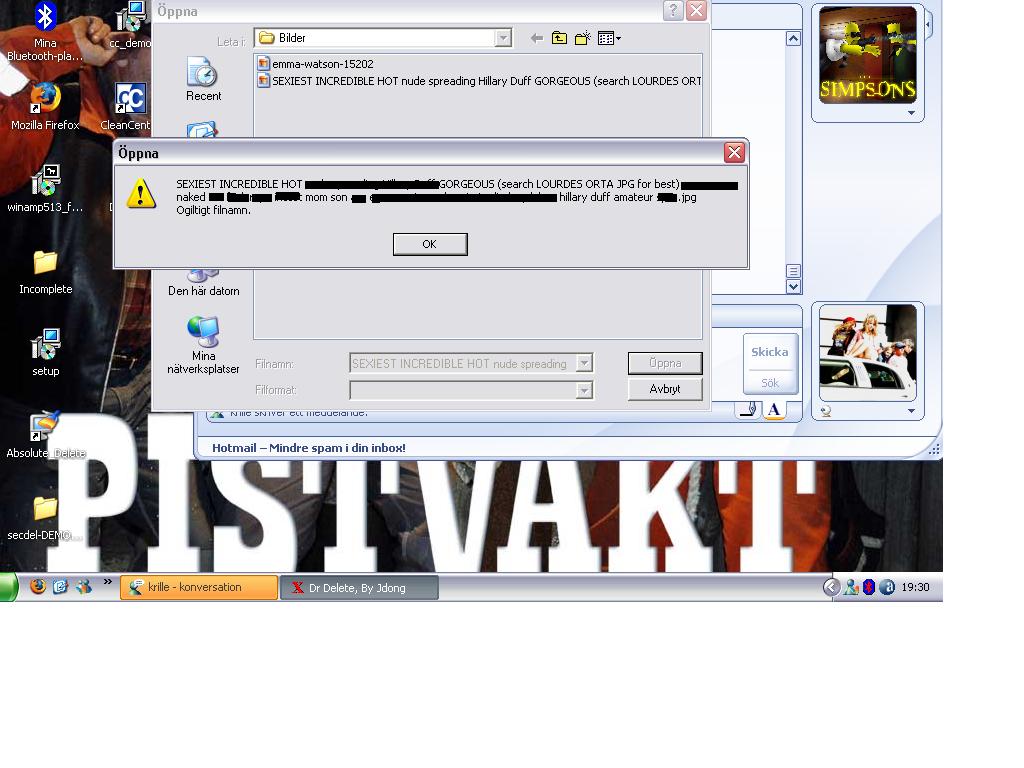
Task: Click the Simpsons display picture thumbnail
Action: 868,55
